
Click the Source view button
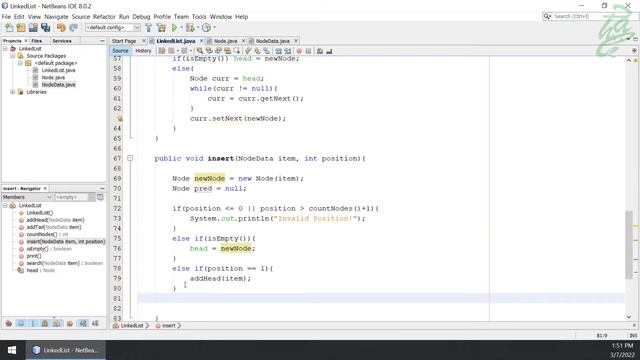click(x=120, y=51)
